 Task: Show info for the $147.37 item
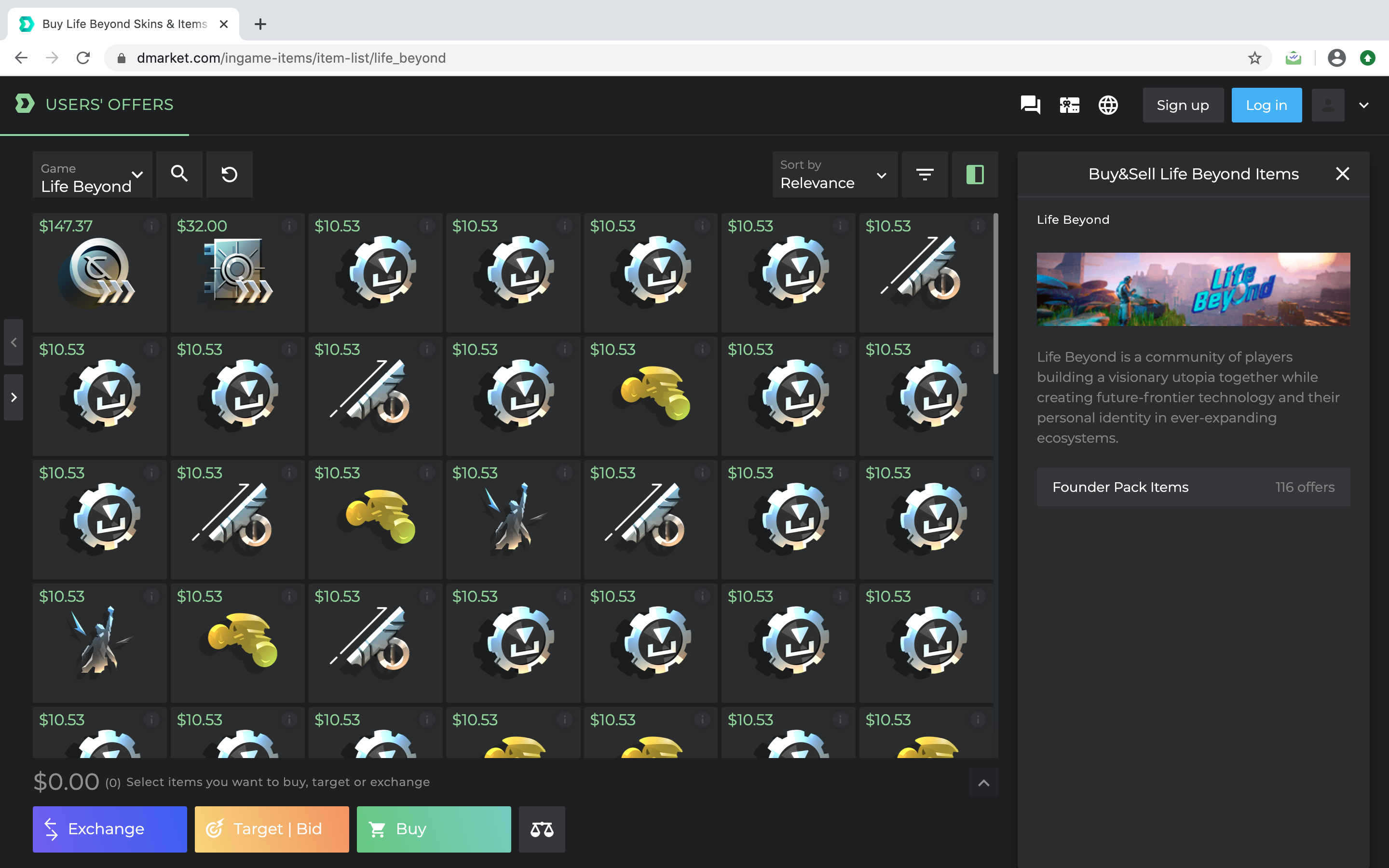click(x=151, y=226)
